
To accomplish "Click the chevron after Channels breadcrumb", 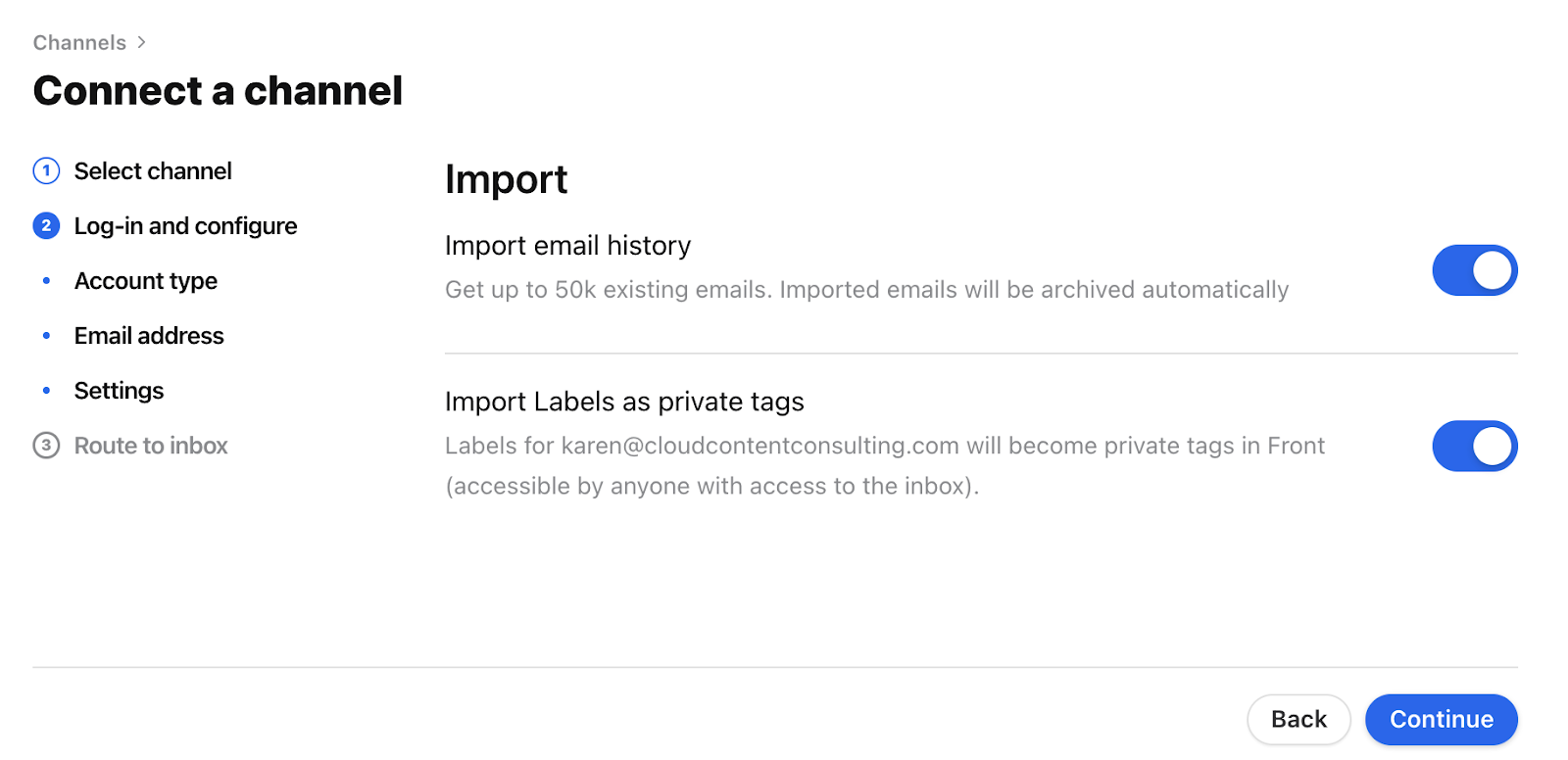I will [x=142, y=42].
